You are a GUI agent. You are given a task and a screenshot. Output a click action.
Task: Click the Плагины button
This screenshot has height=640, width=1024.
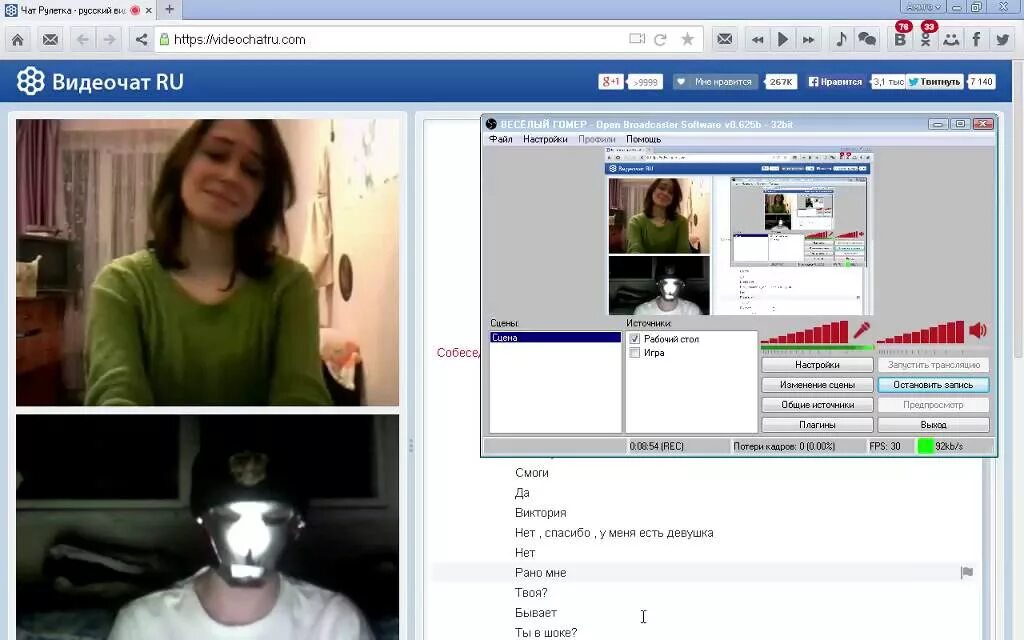coord(817,425)
